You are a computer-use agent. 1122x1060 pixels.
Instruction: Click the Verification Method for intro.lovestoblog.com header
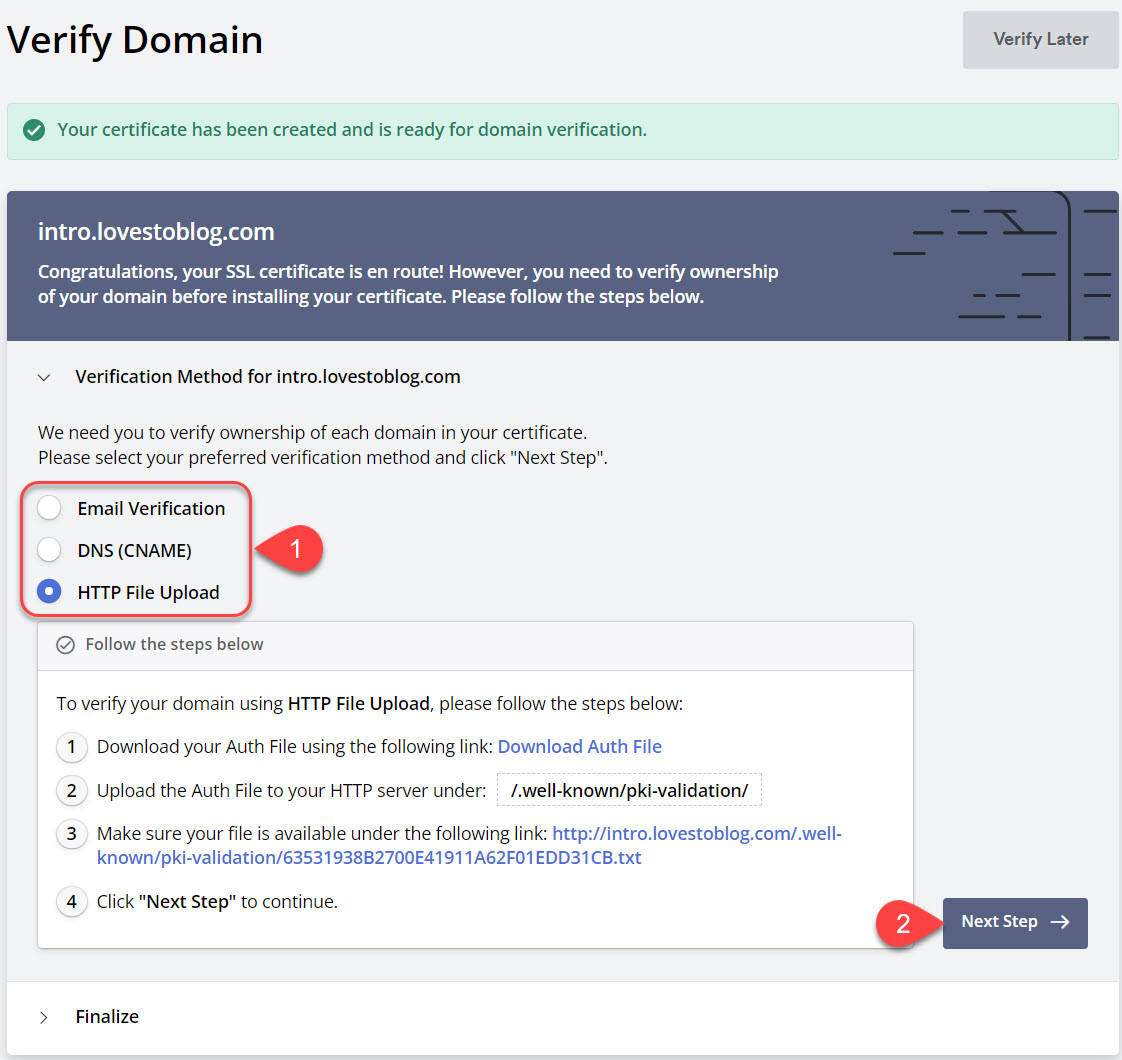267,377
